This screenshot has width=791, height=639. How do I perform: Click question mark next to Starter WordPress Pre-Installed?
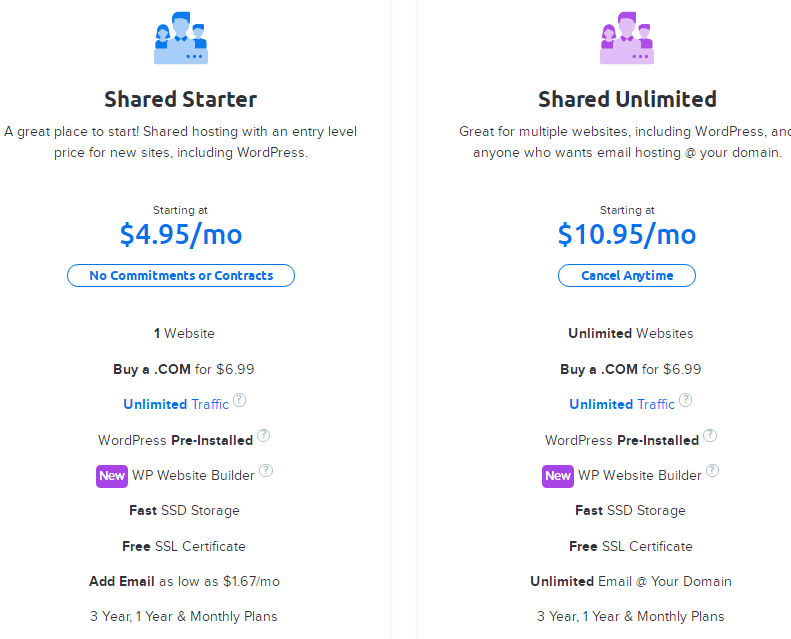click(x=264, y=436)
